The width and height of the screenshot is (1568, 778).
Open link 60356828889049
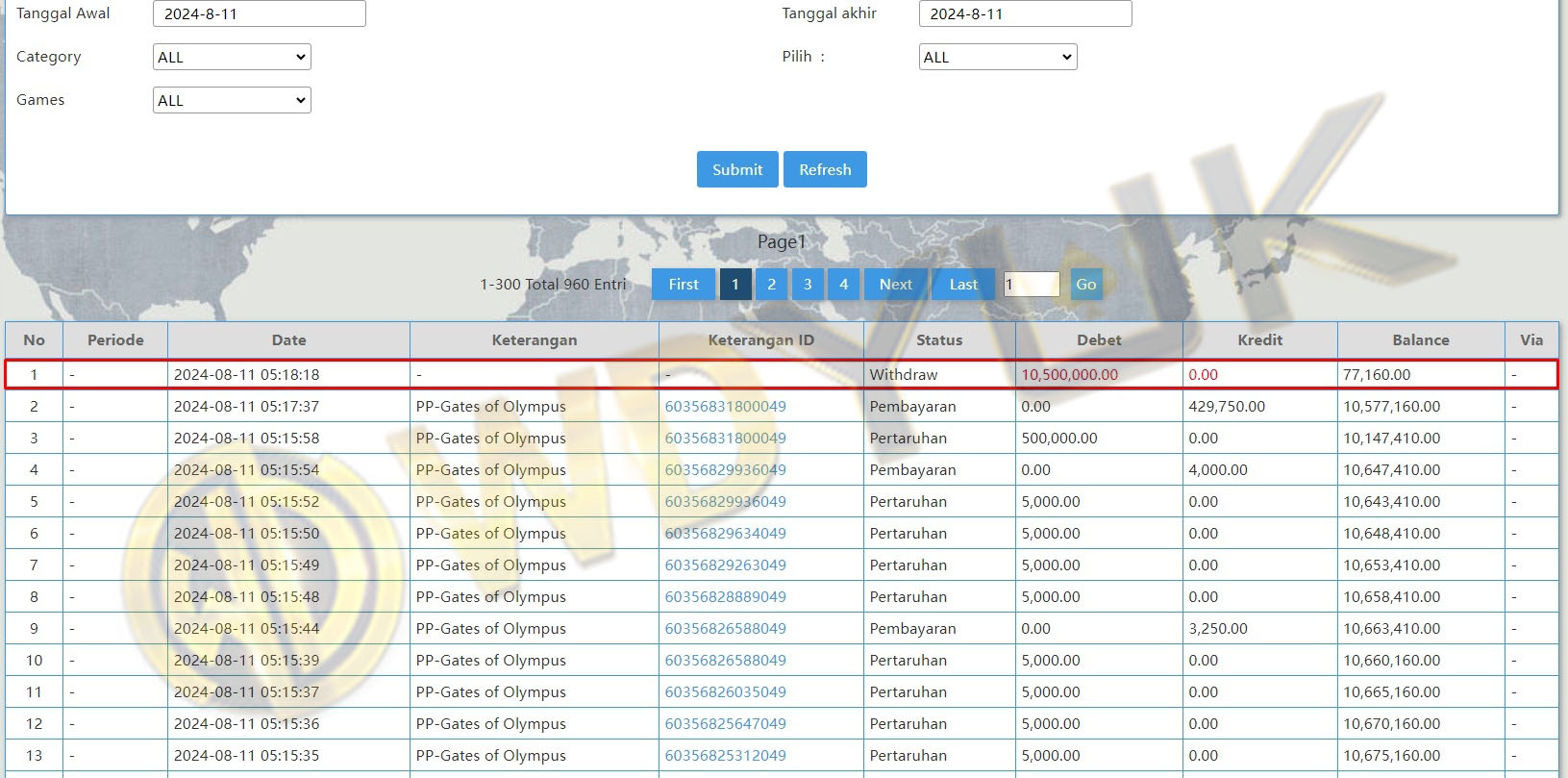[x=725, y=596]
